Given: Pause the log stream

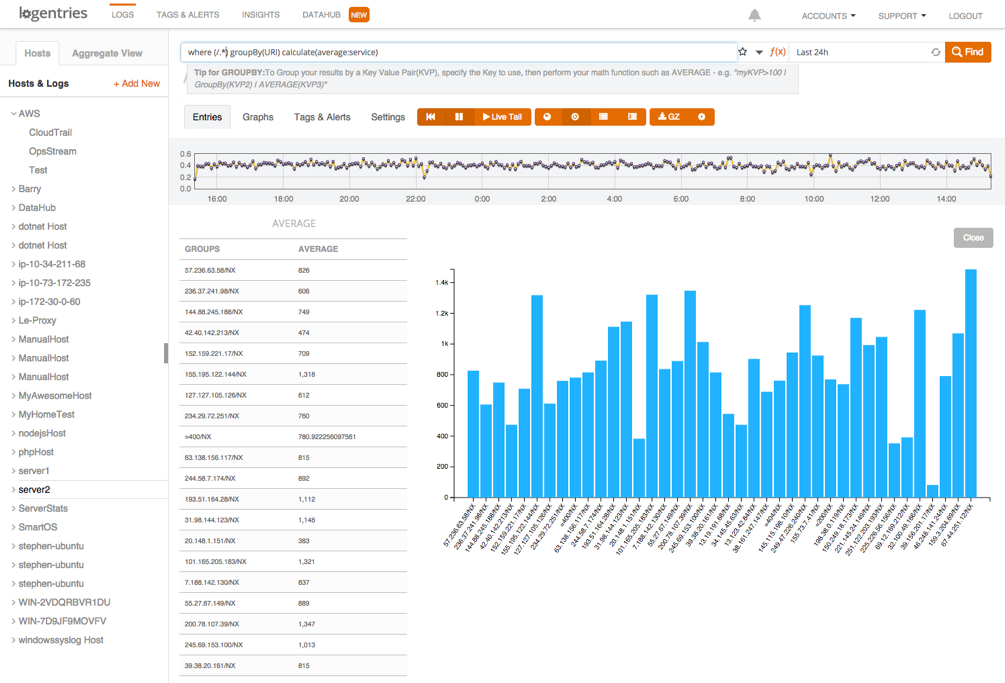Looking at the screenshot, I should click(x=459, y=117).
